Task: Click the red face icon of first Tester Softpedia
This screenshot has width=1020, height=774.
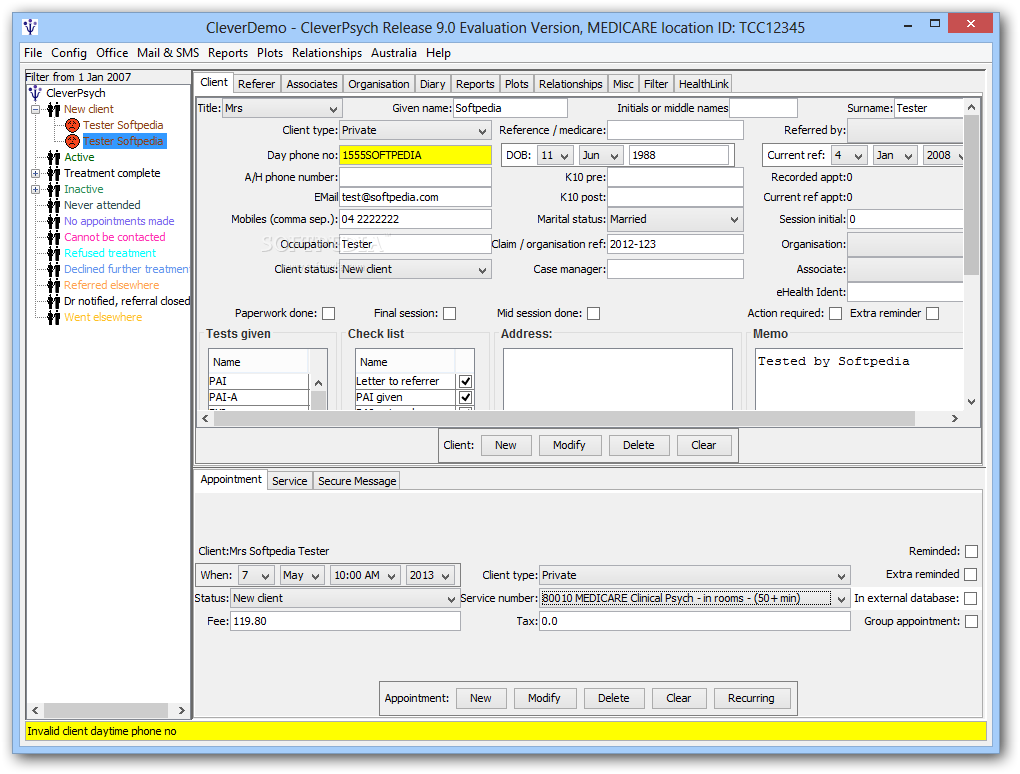Action: pos(72,125)
